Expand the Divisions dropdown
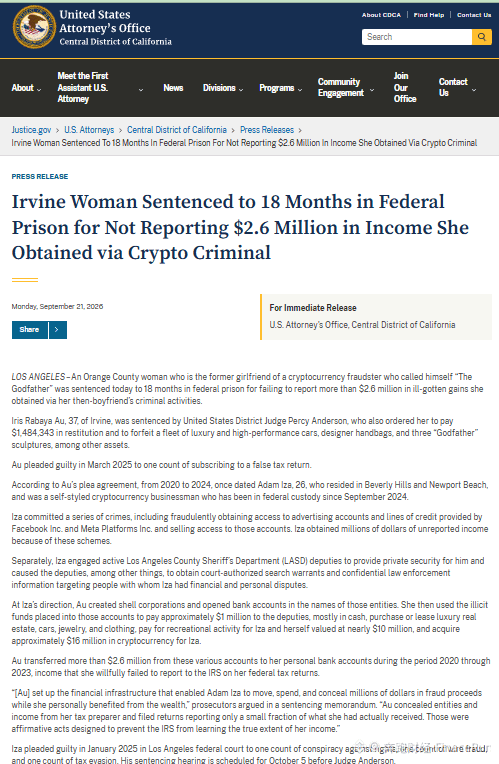 point(223,88)
